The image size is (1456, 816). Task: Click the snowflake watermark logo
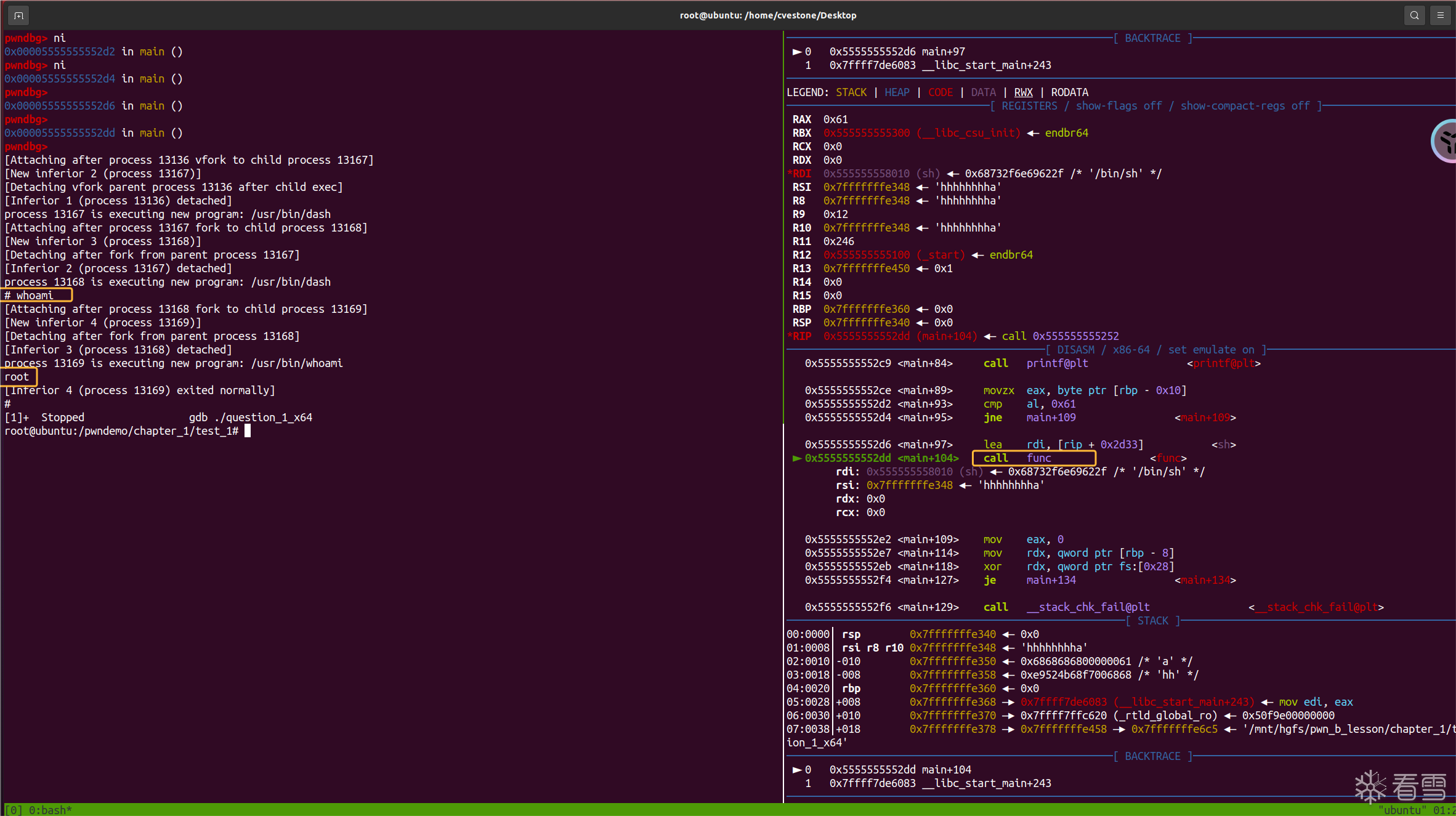coord(1370,786)
